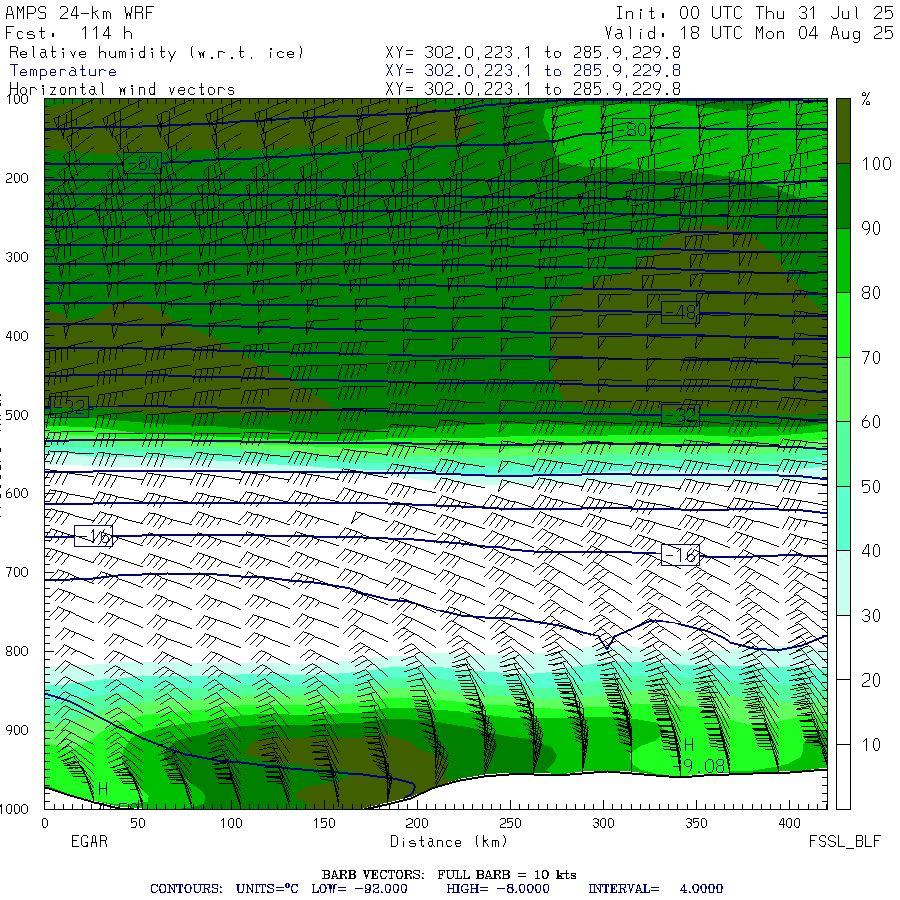
Task: Click the blue 'Temperature' field label
Action: (x=63, y=71)
